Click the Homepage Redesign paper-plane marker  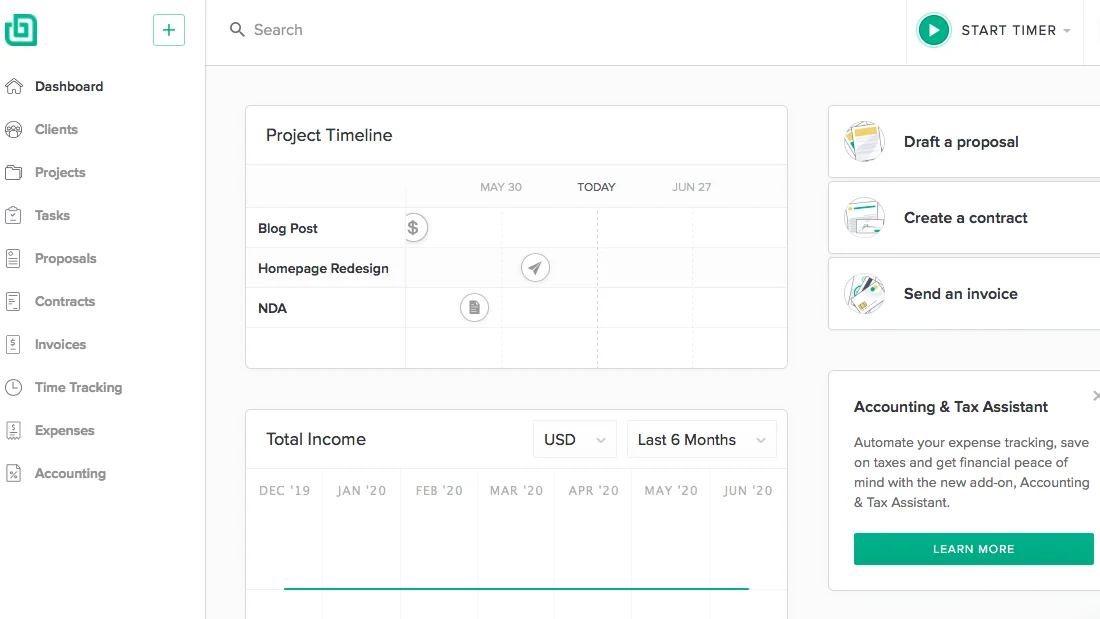pos(535,268)
